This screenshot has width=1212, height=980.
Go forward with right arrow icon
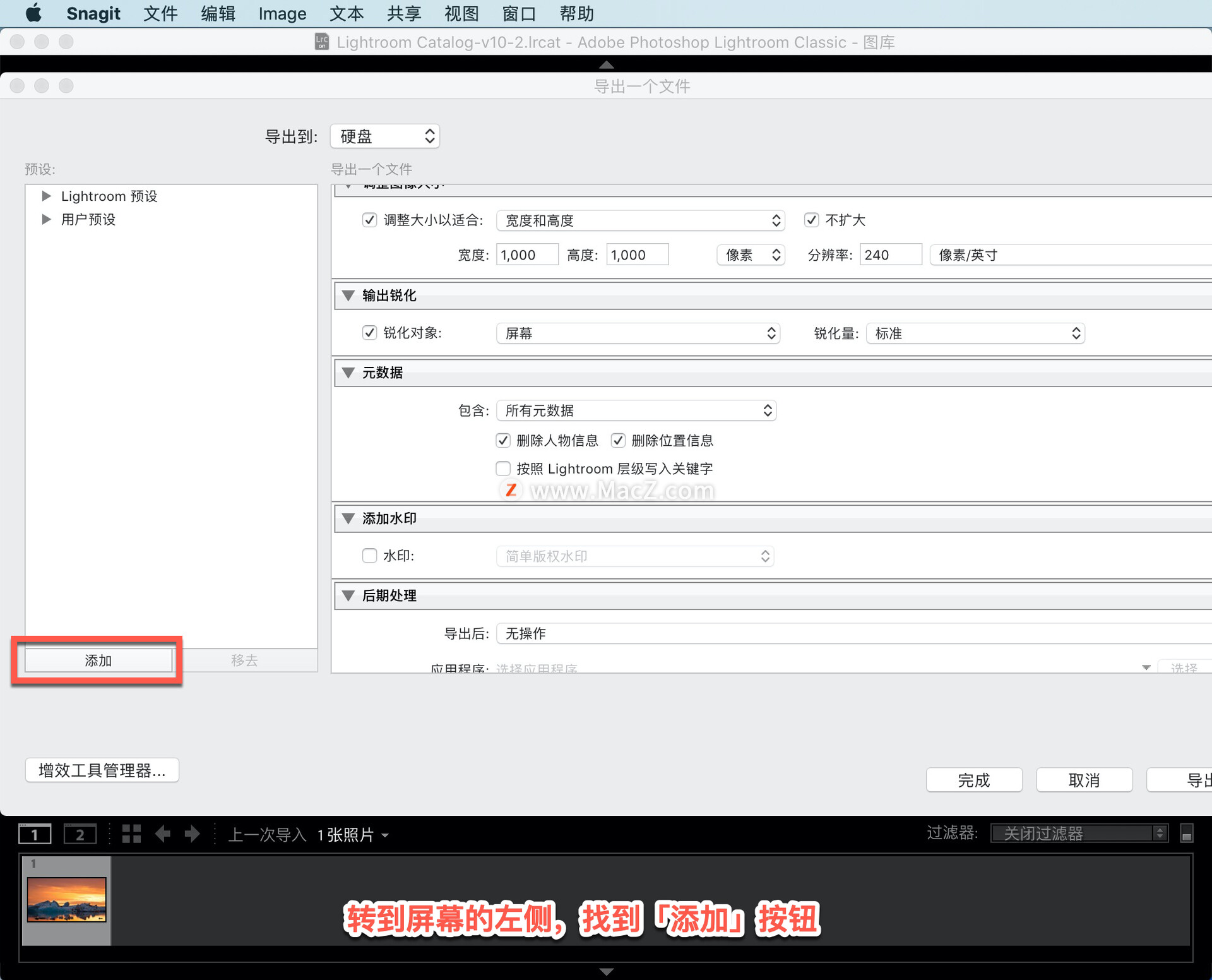coord(193,834)
